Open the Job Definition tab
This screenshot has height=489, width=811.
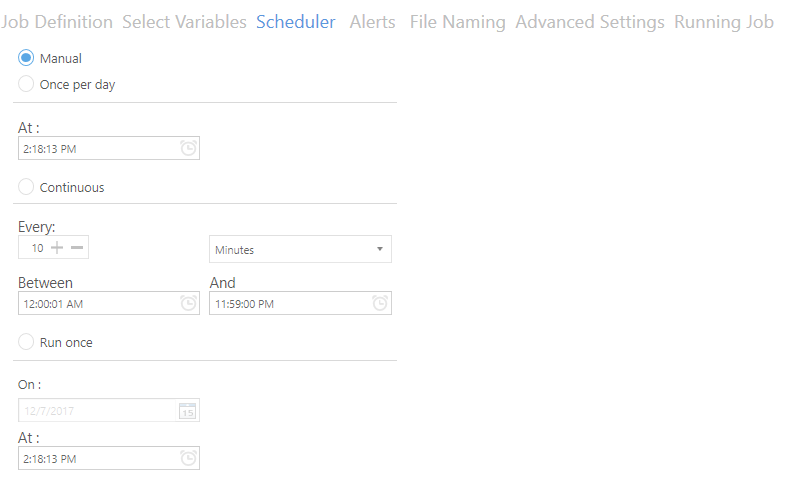pyautogui.click(x=56, y=22)
